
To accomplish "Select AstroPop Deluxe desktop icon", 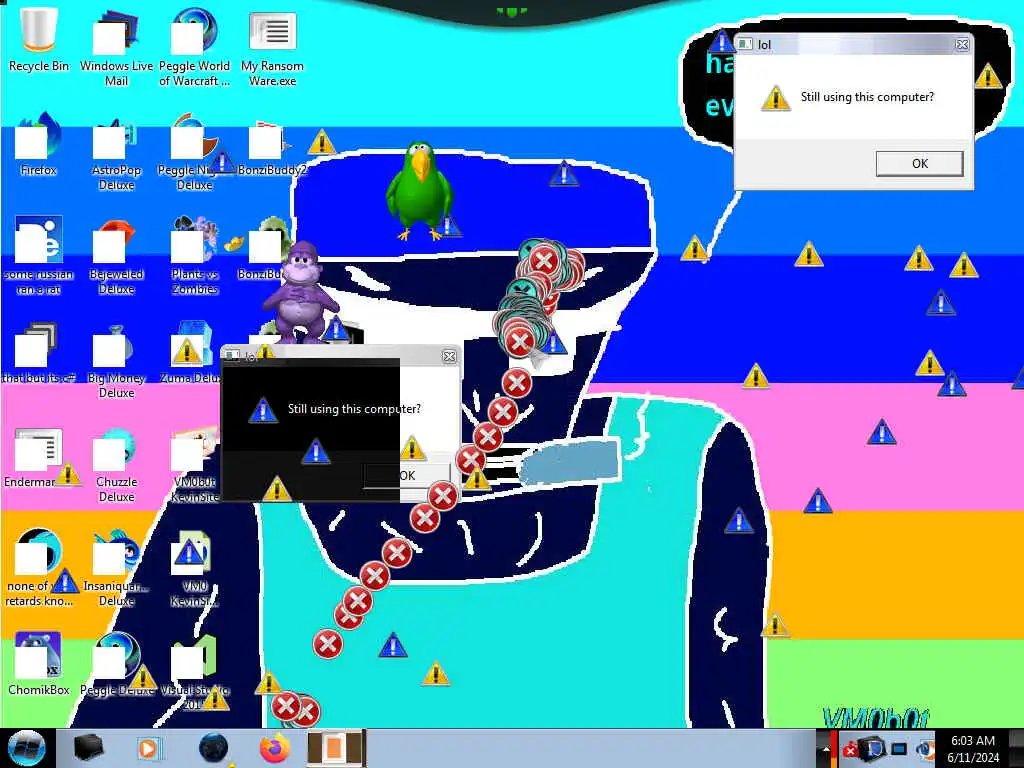I will (x=116, y=153).
